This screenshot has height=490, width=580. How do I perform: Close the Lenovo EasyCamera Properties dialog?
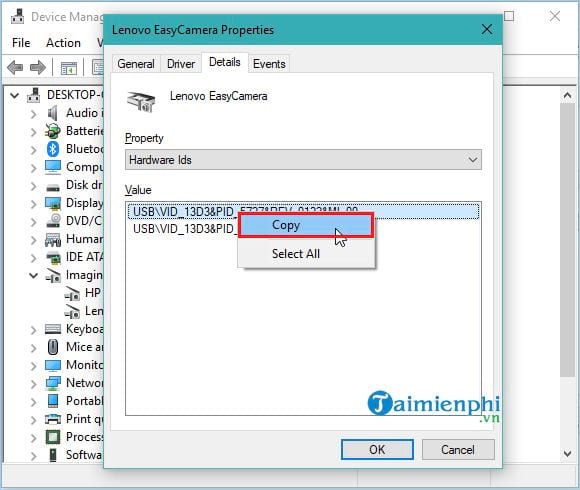[x=487, y=29]
